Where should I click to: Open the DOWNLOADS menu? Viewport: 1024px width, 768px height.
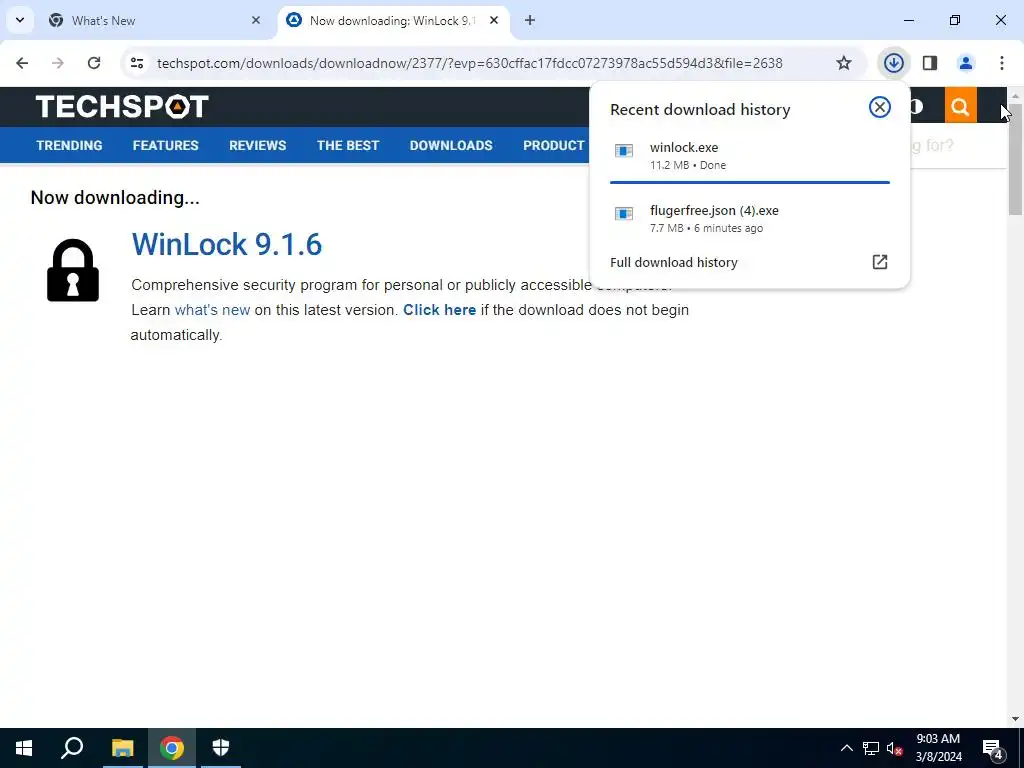click(451, 146)
